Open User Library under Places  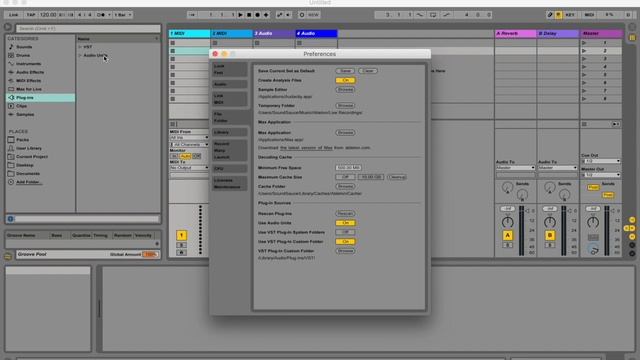(29, 148)
